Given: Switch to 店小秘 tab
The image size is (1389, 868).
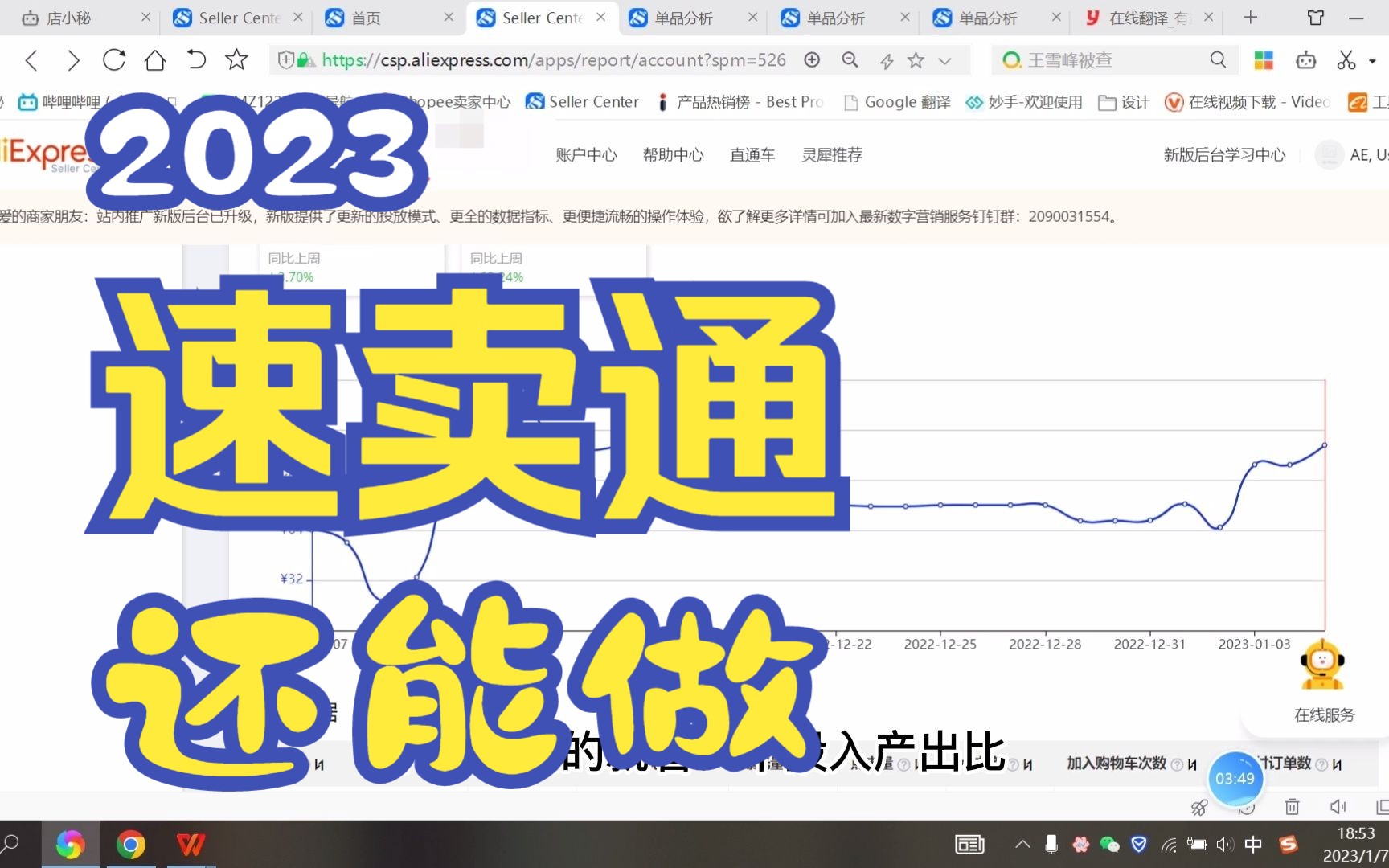Looking at the screenshot, I should (x=79, y=18).
